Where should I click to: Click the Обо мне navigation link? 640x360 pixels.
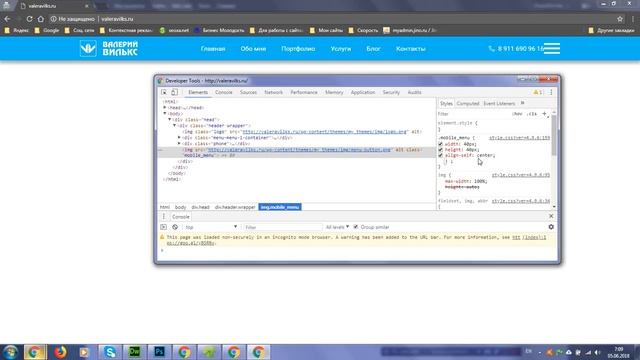(253, 49)
